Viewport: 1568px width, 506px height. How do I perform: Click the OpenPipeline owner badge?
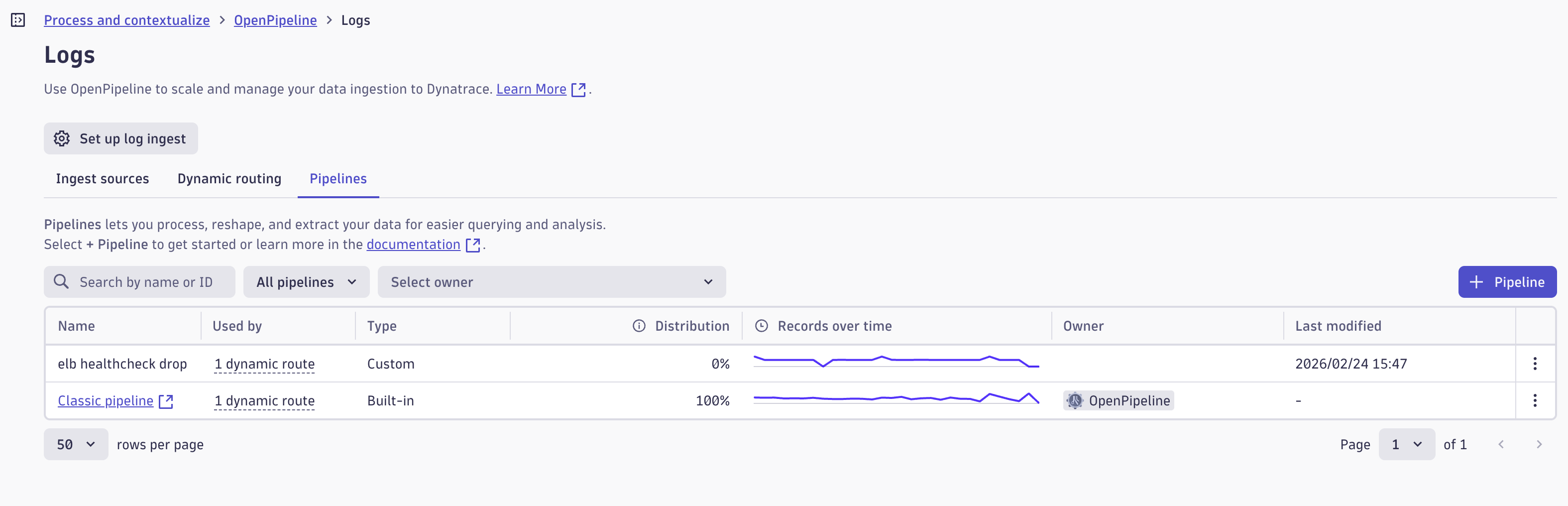(1118, 400)
